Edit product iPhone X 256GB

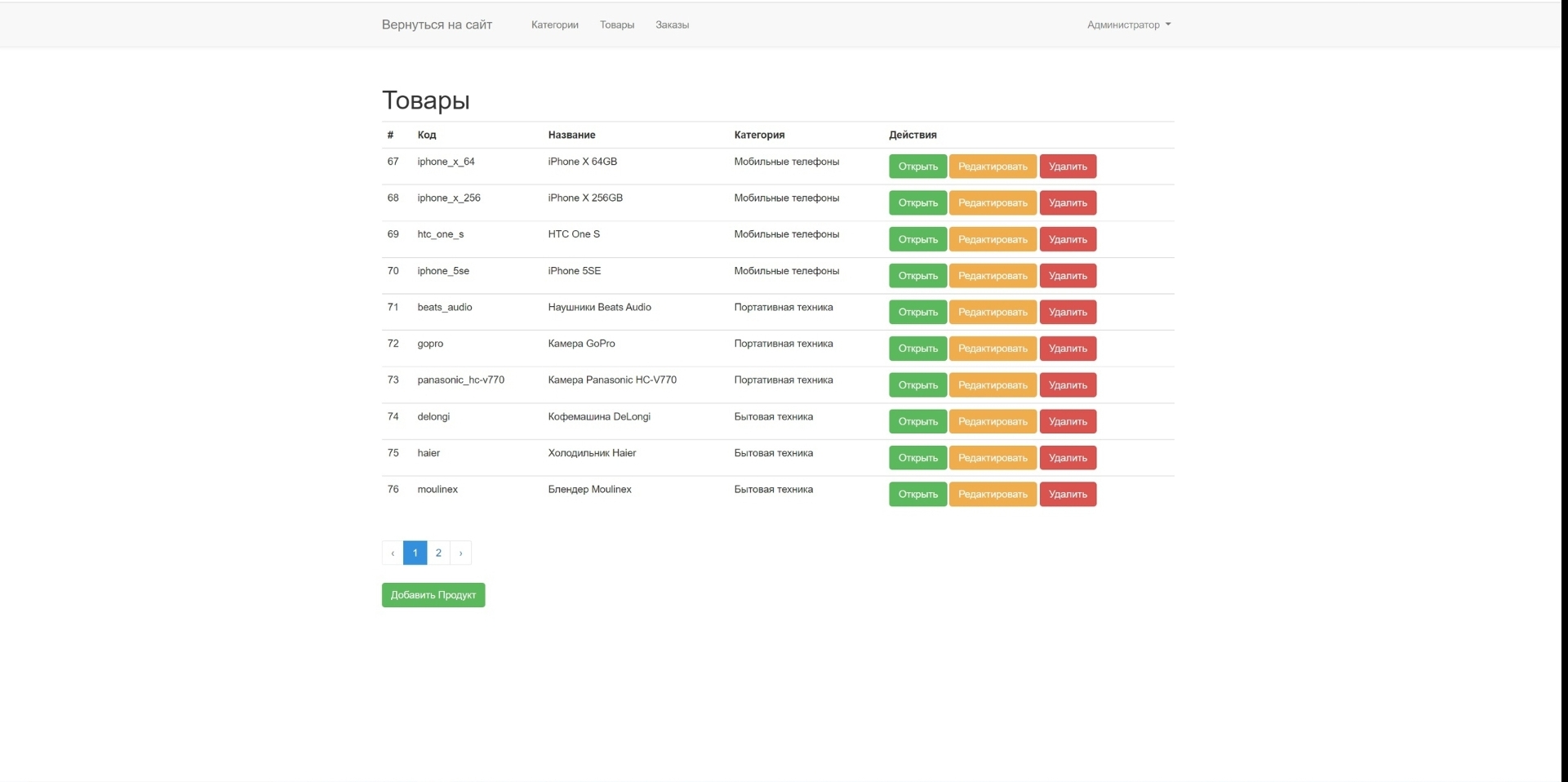coord(993,202)
